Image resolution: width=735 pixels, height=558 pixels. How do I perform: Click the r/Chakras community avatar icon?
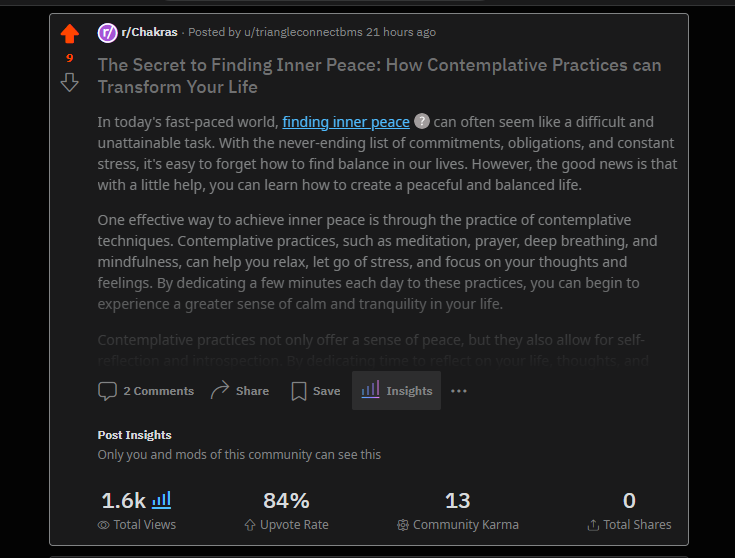click(107, 32)
